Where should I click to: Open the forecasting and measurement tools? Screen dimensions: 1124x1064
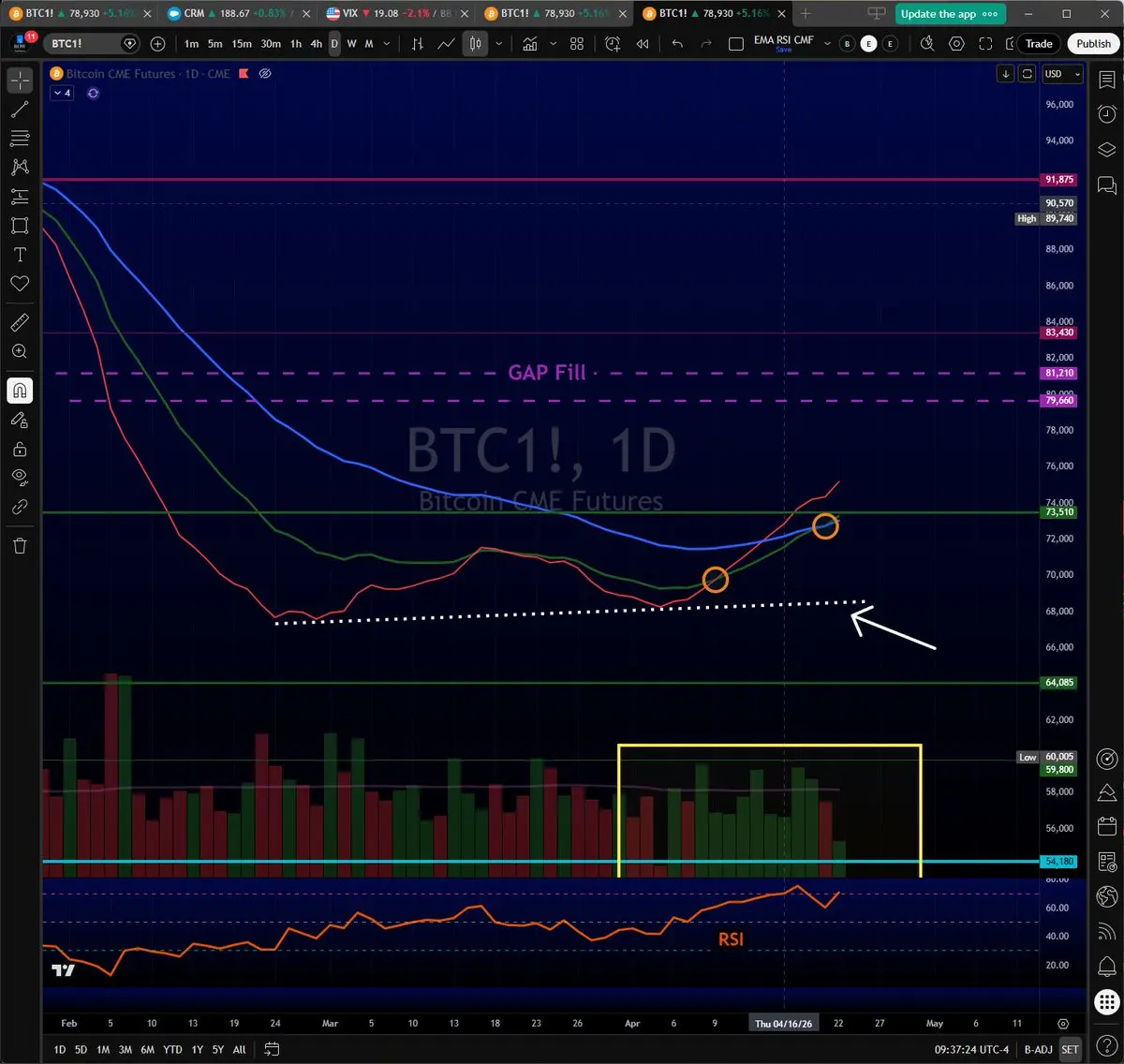(x=20, y=197)
